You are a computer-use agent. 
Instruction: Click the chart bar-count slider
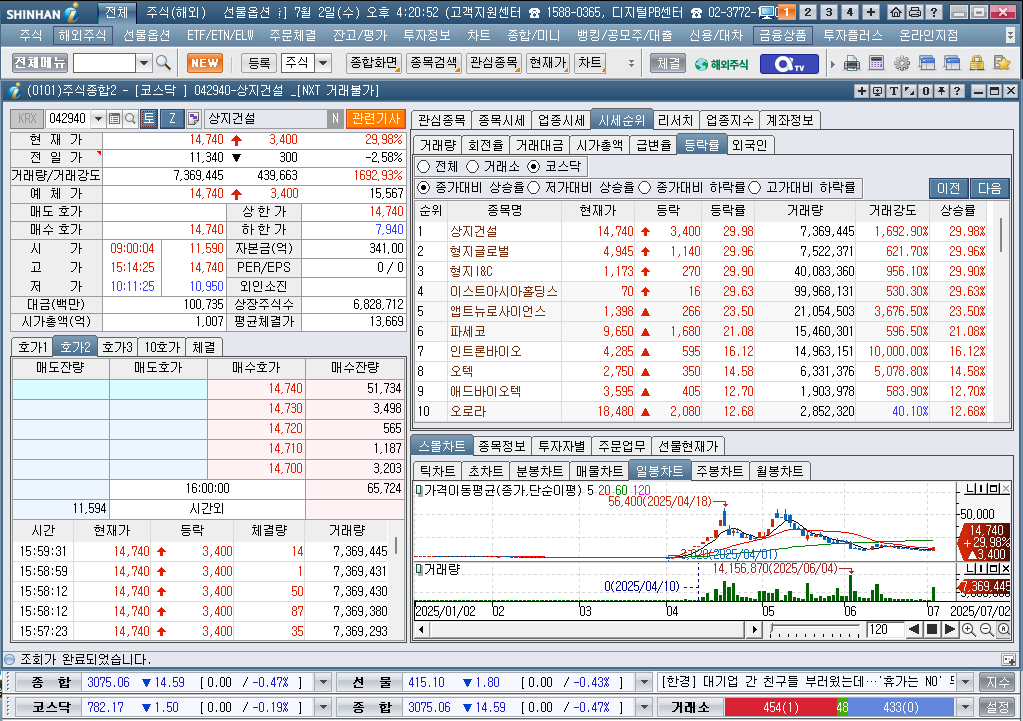815,630
